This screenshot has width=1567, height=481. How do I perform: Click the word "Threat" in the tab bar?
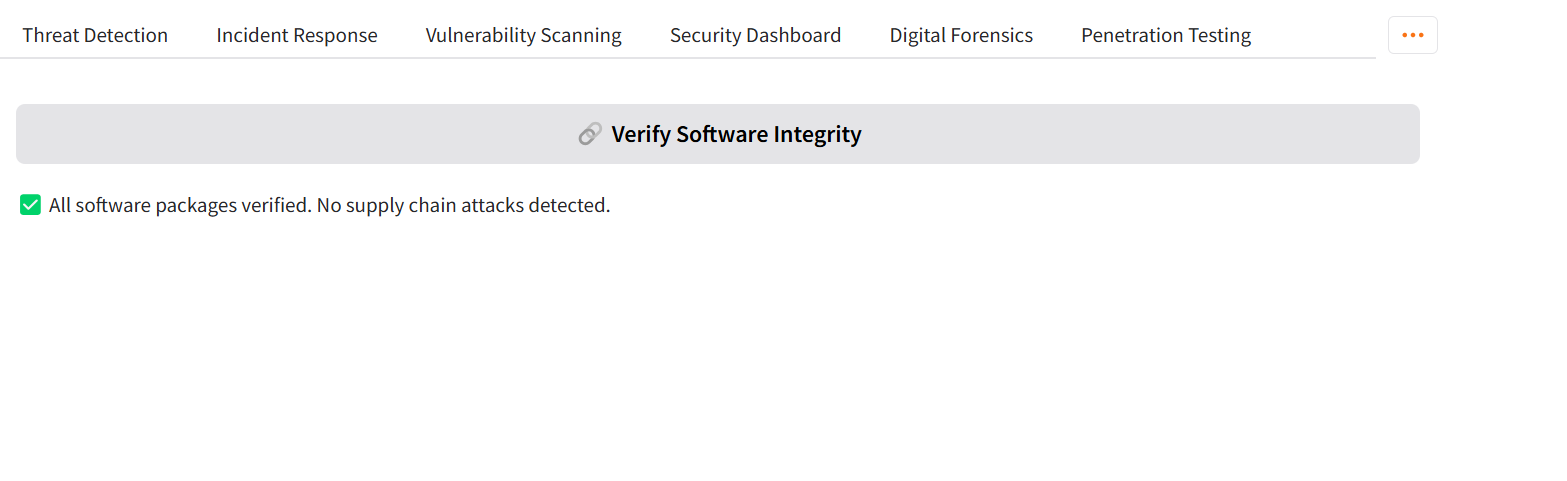pyautogui.click(x=51, y=36)
